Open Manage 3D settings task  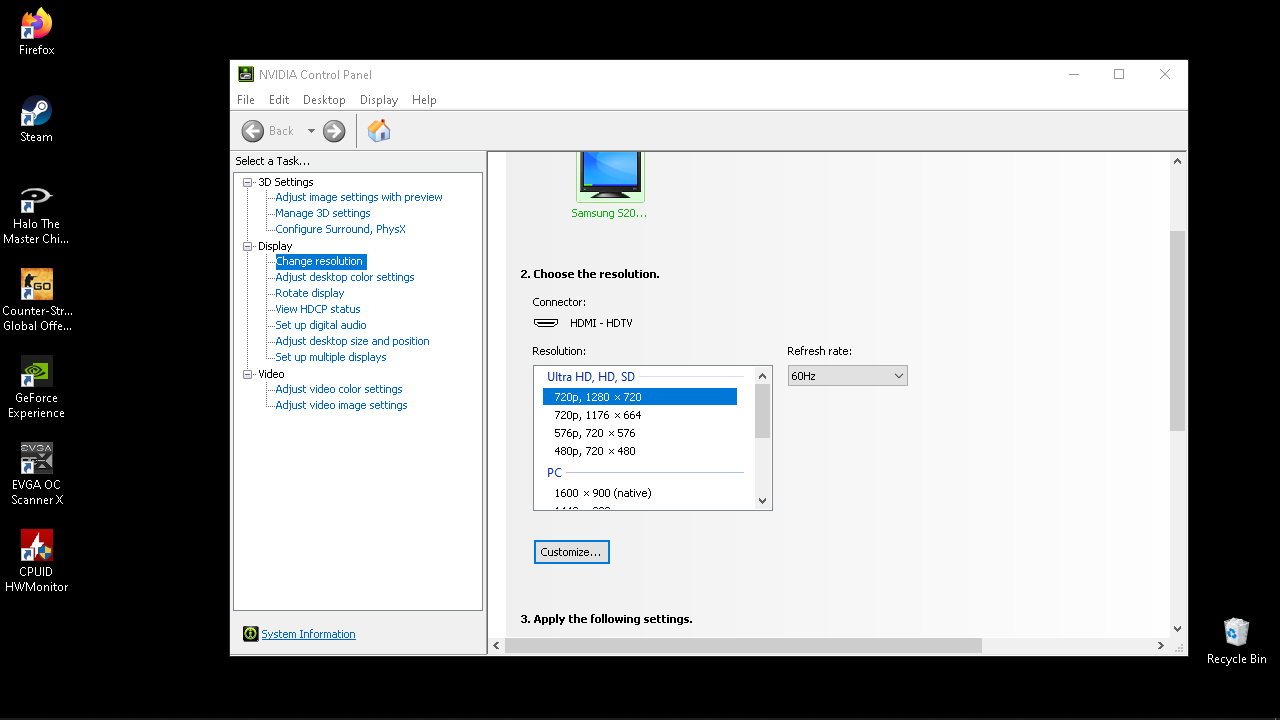(x=323, y=213)
